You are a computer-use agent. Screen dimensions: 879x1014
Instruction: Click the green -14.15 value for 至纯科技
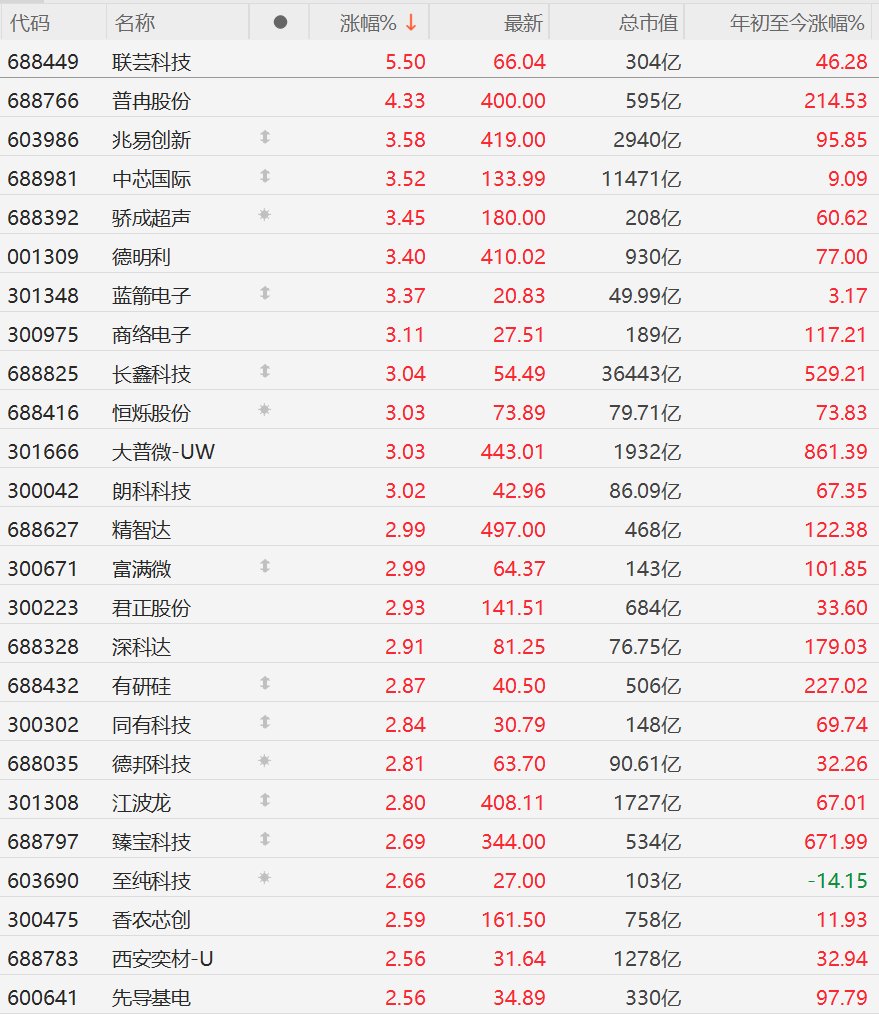click(x=838, y=881)
